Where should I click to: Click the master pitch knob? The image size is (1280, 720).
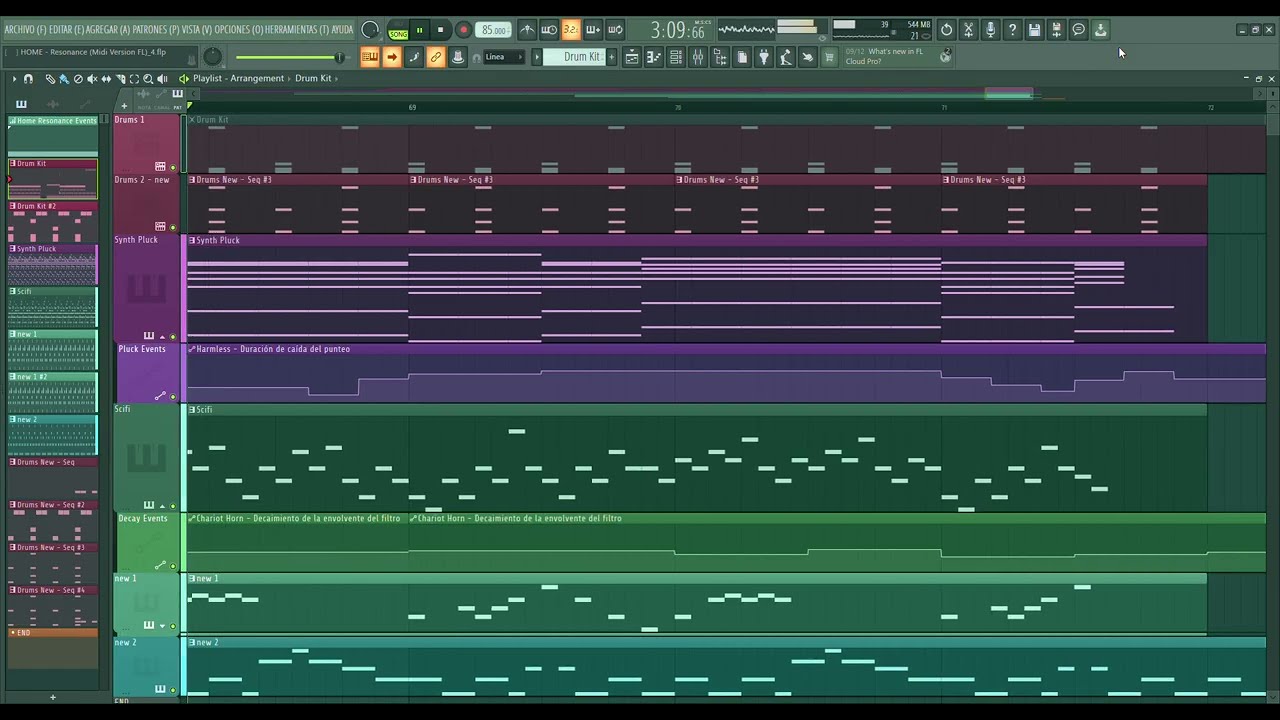(213, 57)
